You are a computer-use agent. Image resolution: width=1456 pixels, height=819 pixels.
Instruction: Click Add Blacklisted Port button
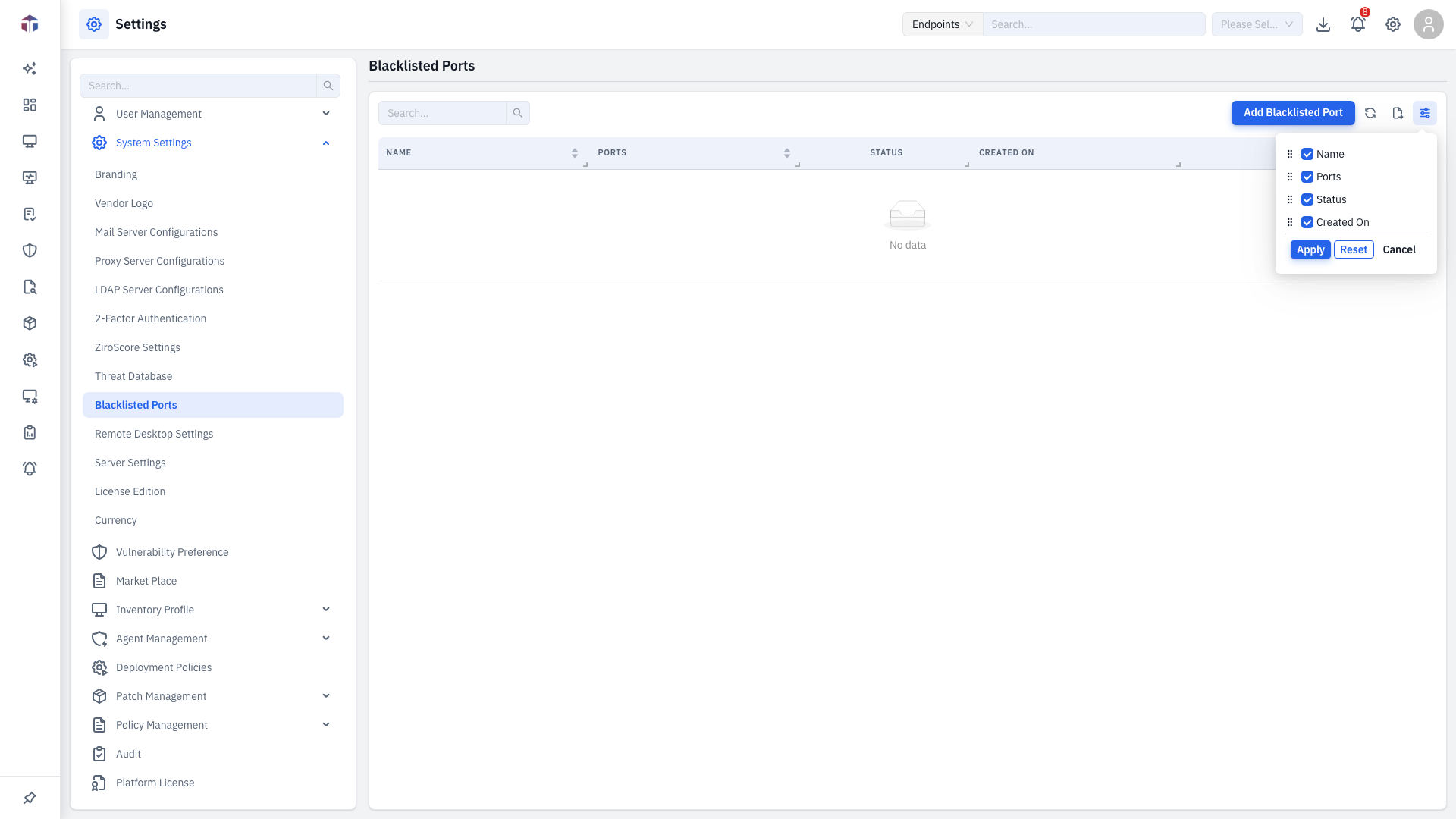tap(1293, 113)
